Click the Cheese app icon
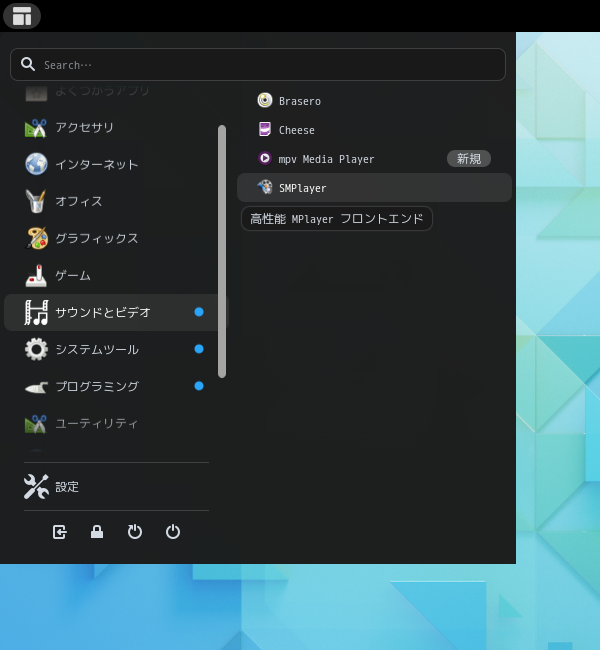The width and height of the screenshot is (600, 650). coord(265,129)
